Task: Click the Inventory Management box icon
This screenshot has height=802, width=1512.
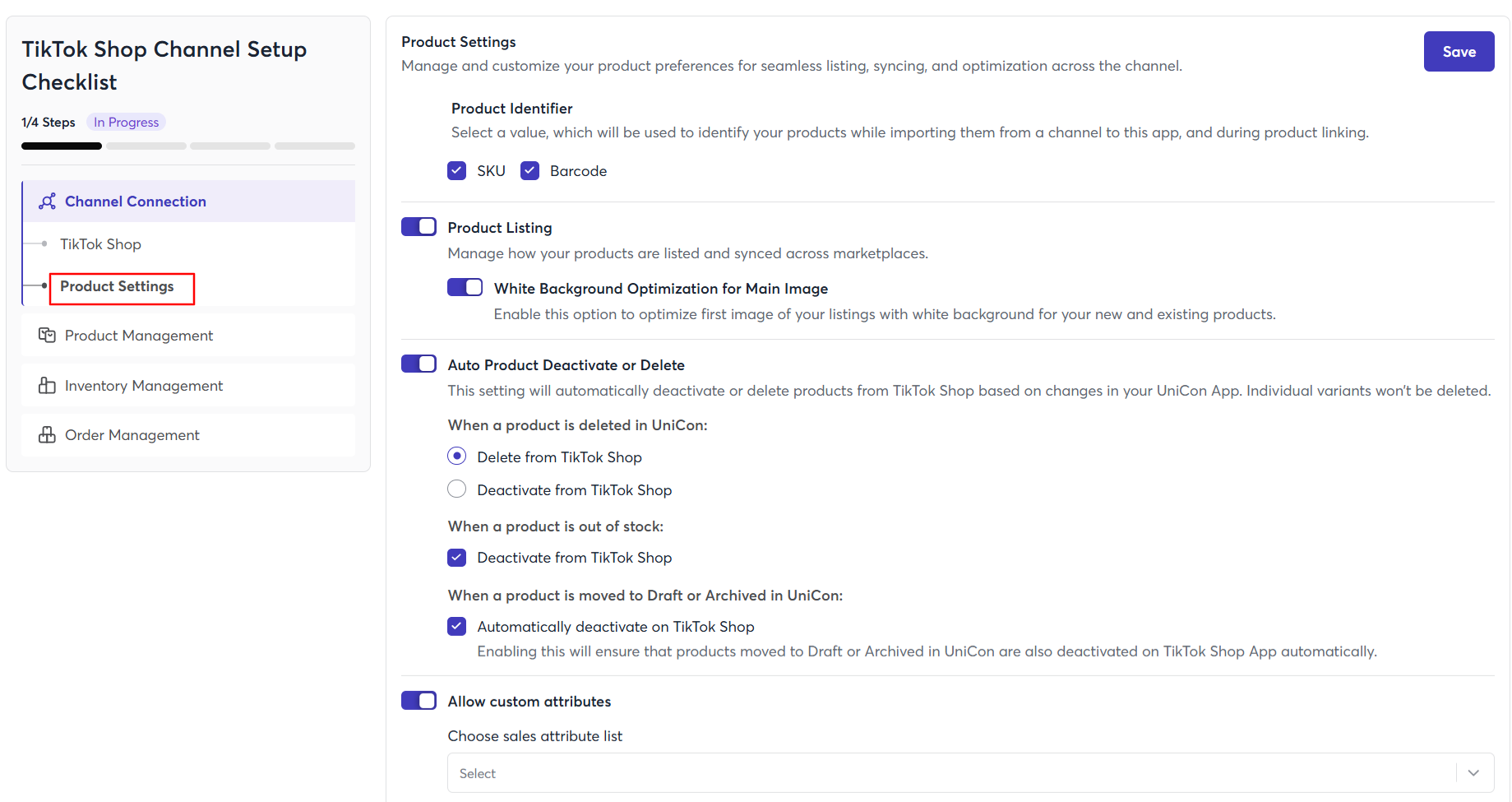Action: click(x=47, y=386)
